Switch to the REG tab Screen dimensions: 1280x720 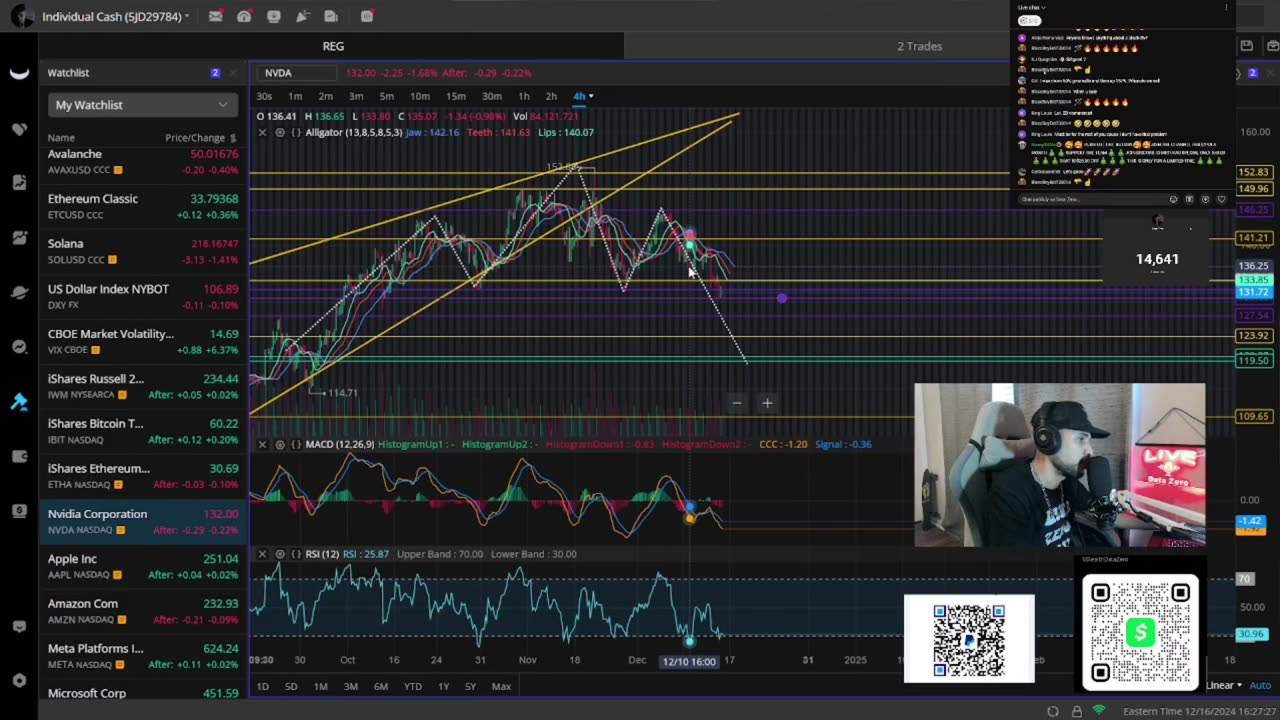point(333,46)
